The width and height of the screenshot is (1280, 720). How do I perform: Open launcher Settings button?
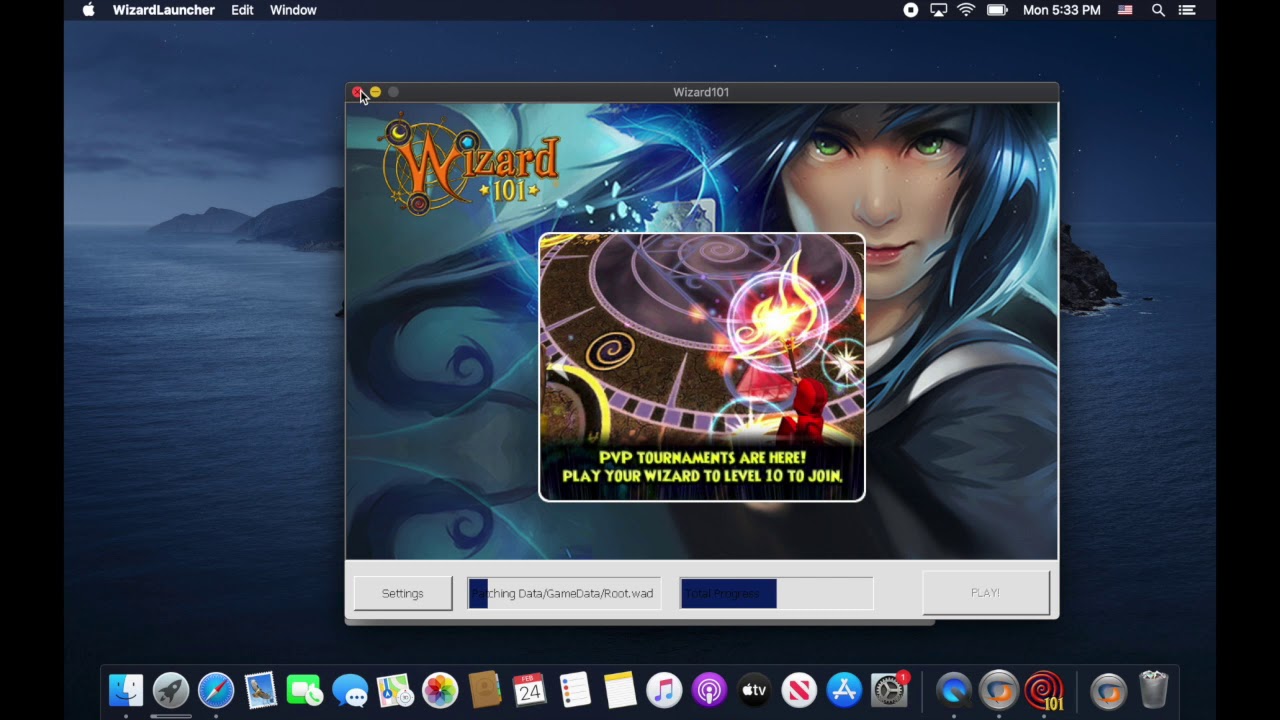coord(403,593)
